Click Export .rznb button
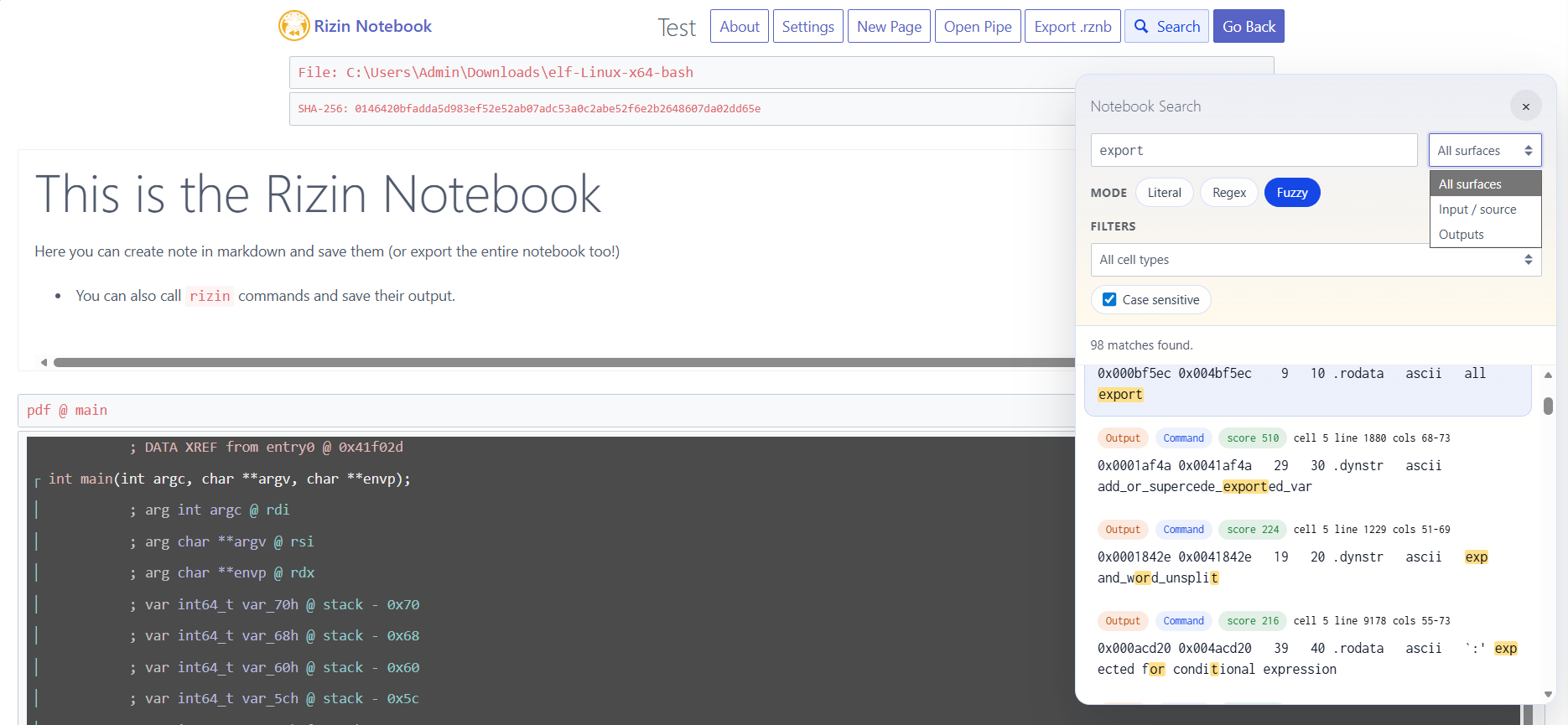This screenshot has height=725, width=1568. click(x=1072, y=27)
